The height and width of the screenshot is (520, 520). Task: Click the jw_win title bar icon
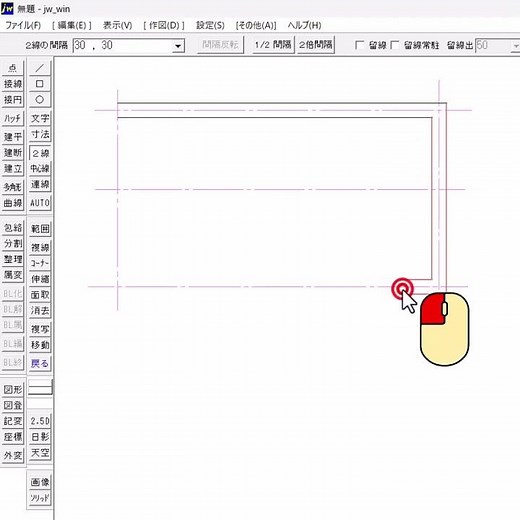point(7,8)
